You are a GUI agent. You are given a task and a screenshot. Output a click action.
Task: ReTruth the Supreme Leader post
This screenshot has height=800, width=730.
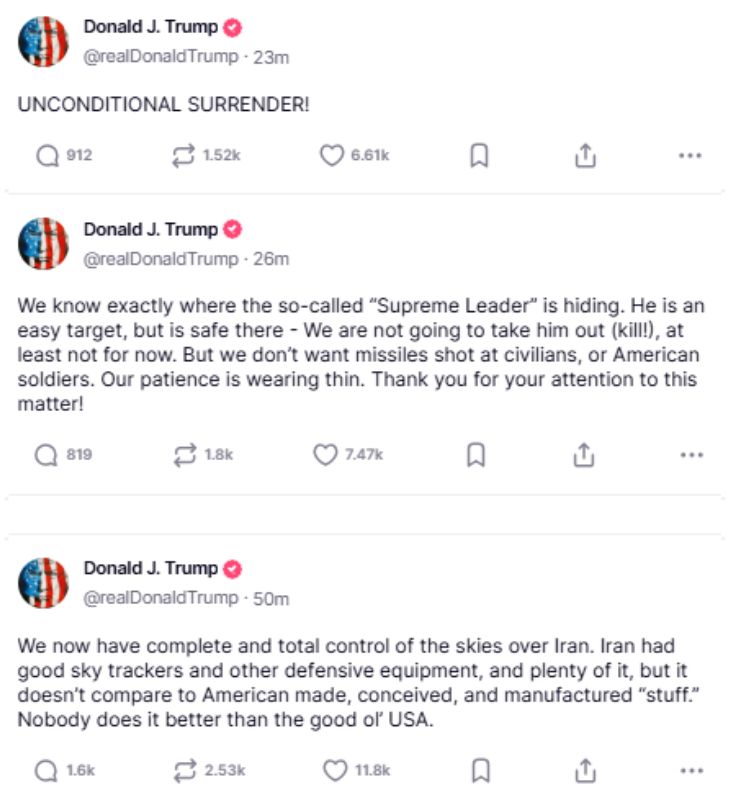[185, 455]
